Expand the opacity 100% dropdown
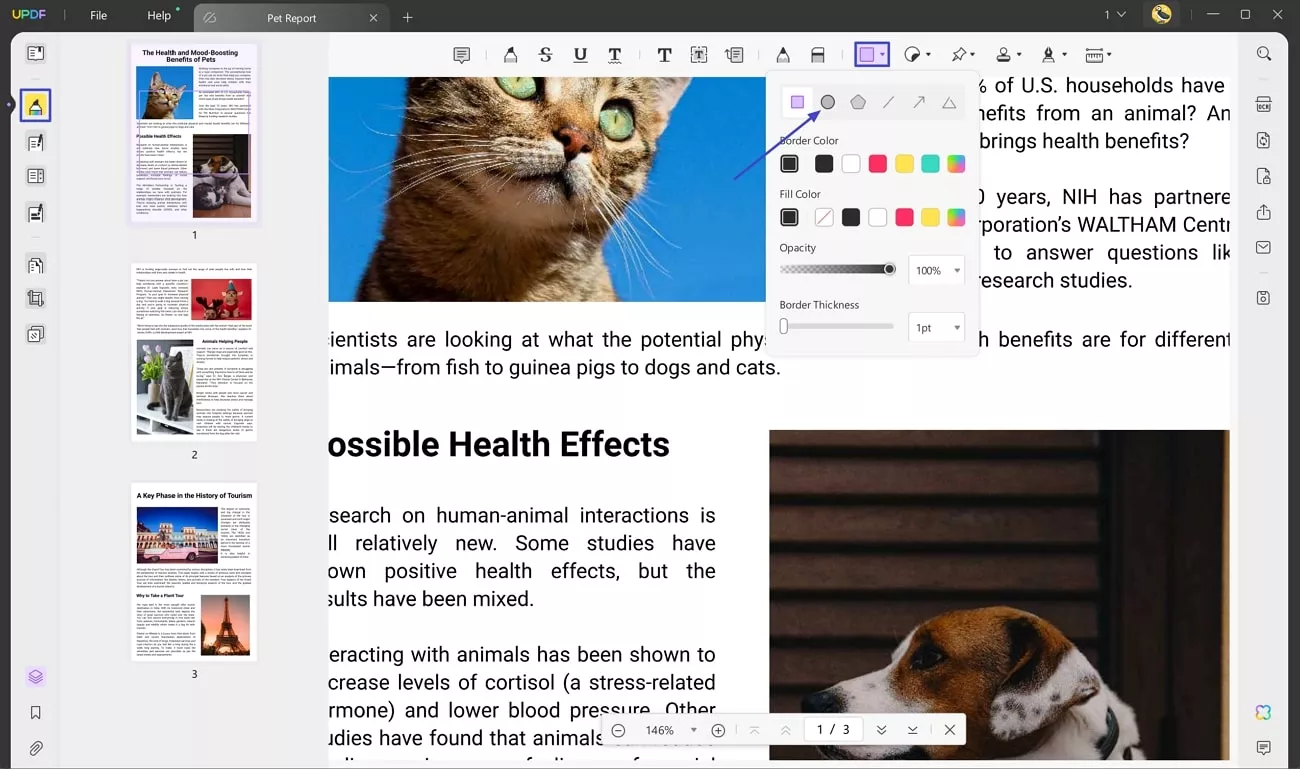This screenshot has height=769, width=1300. click(x=957, y=271)
